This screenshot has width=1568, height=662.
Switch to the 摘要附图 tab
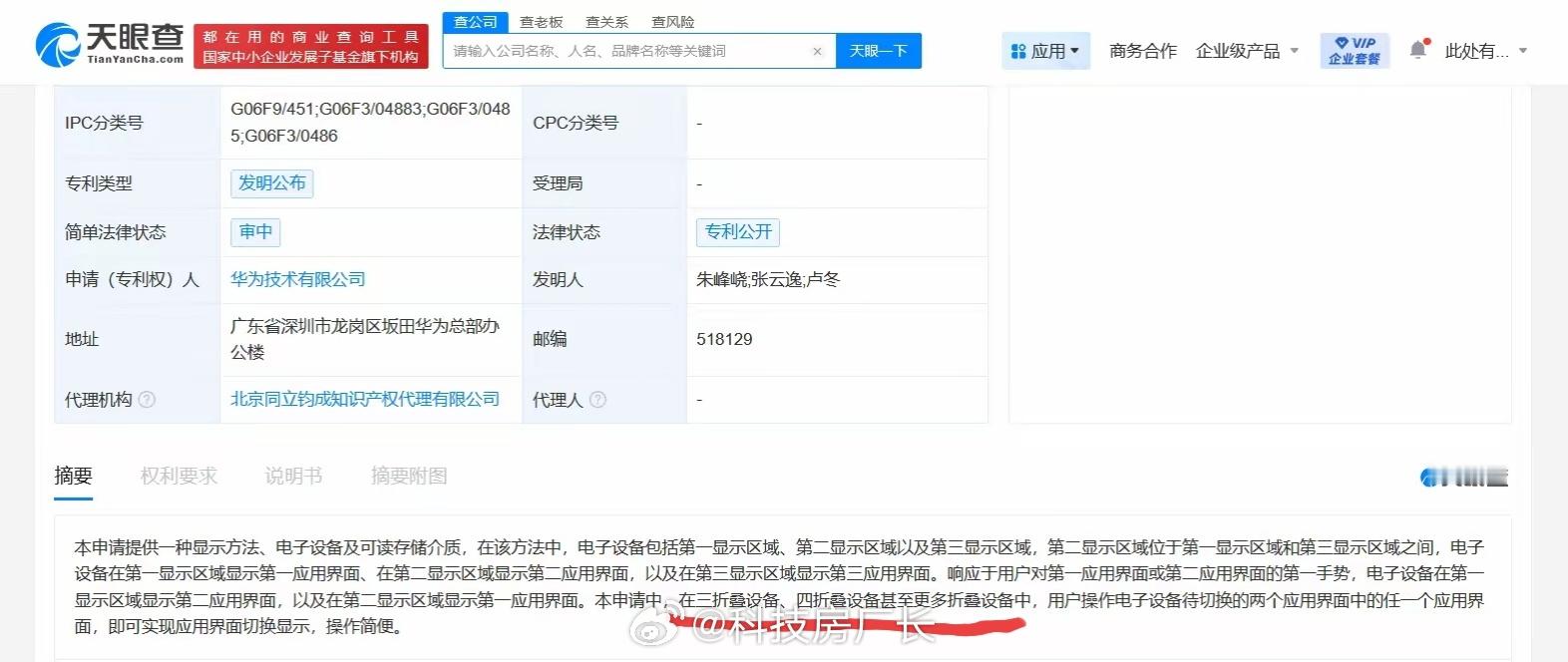coord(409,477)
